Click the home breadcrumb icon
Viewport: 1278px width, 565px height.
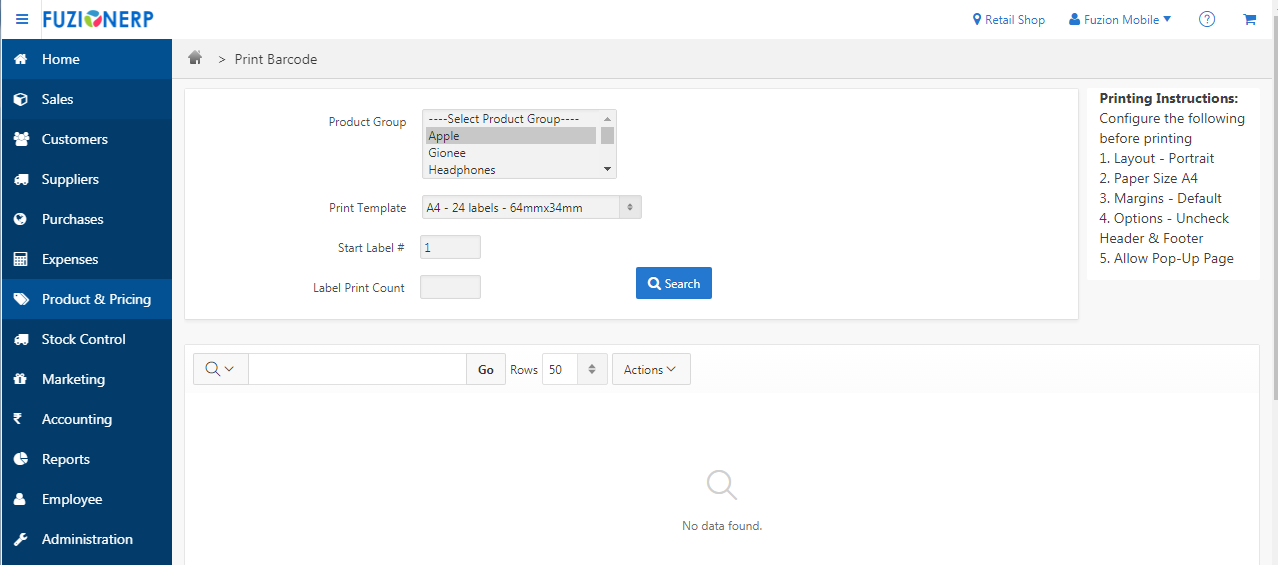click(196, 58)
